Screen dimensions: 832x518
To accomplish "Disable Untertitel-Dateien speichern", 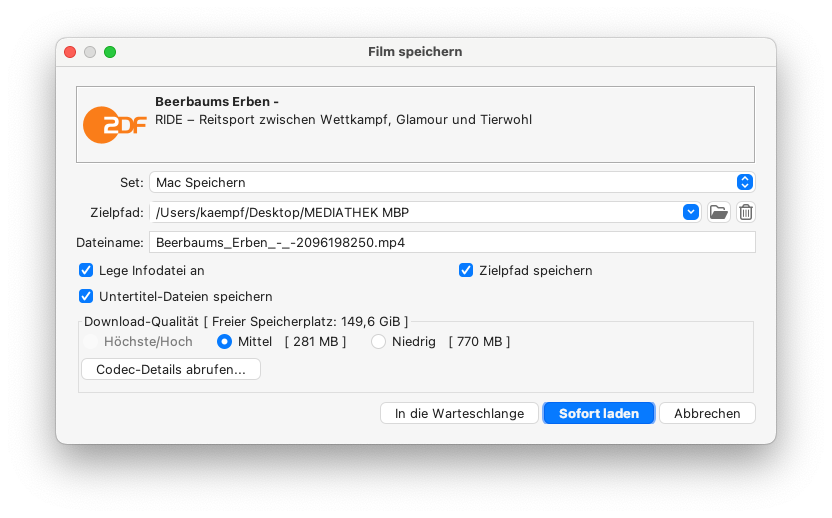I will coord(86,296).
